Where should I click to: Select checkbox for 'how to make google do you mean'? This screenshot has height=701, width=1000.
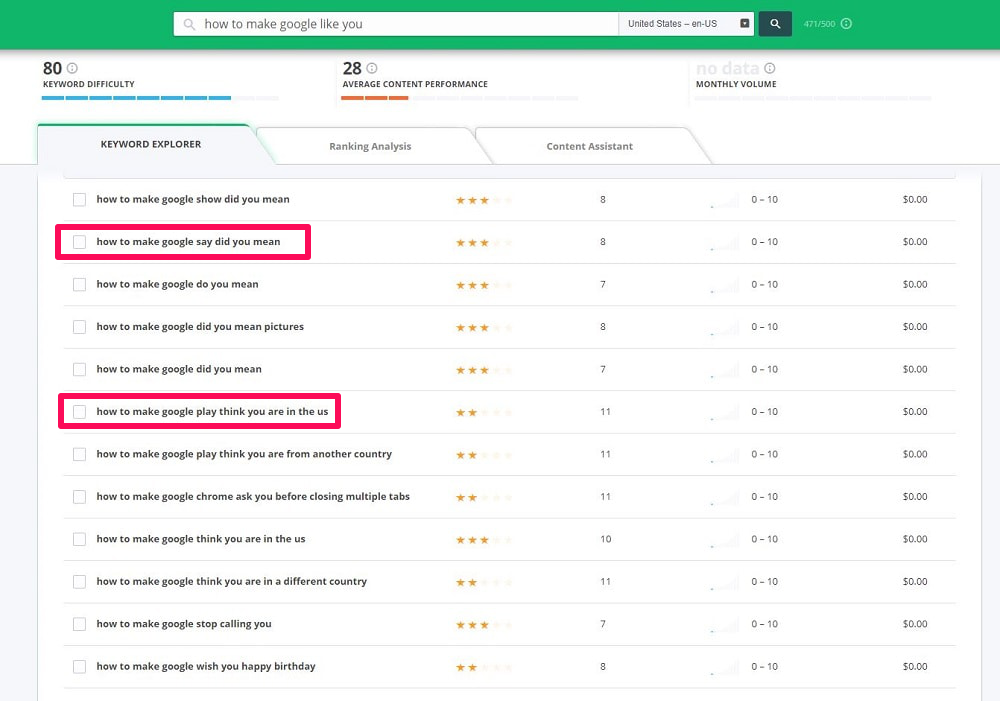(x=79, y=284)
